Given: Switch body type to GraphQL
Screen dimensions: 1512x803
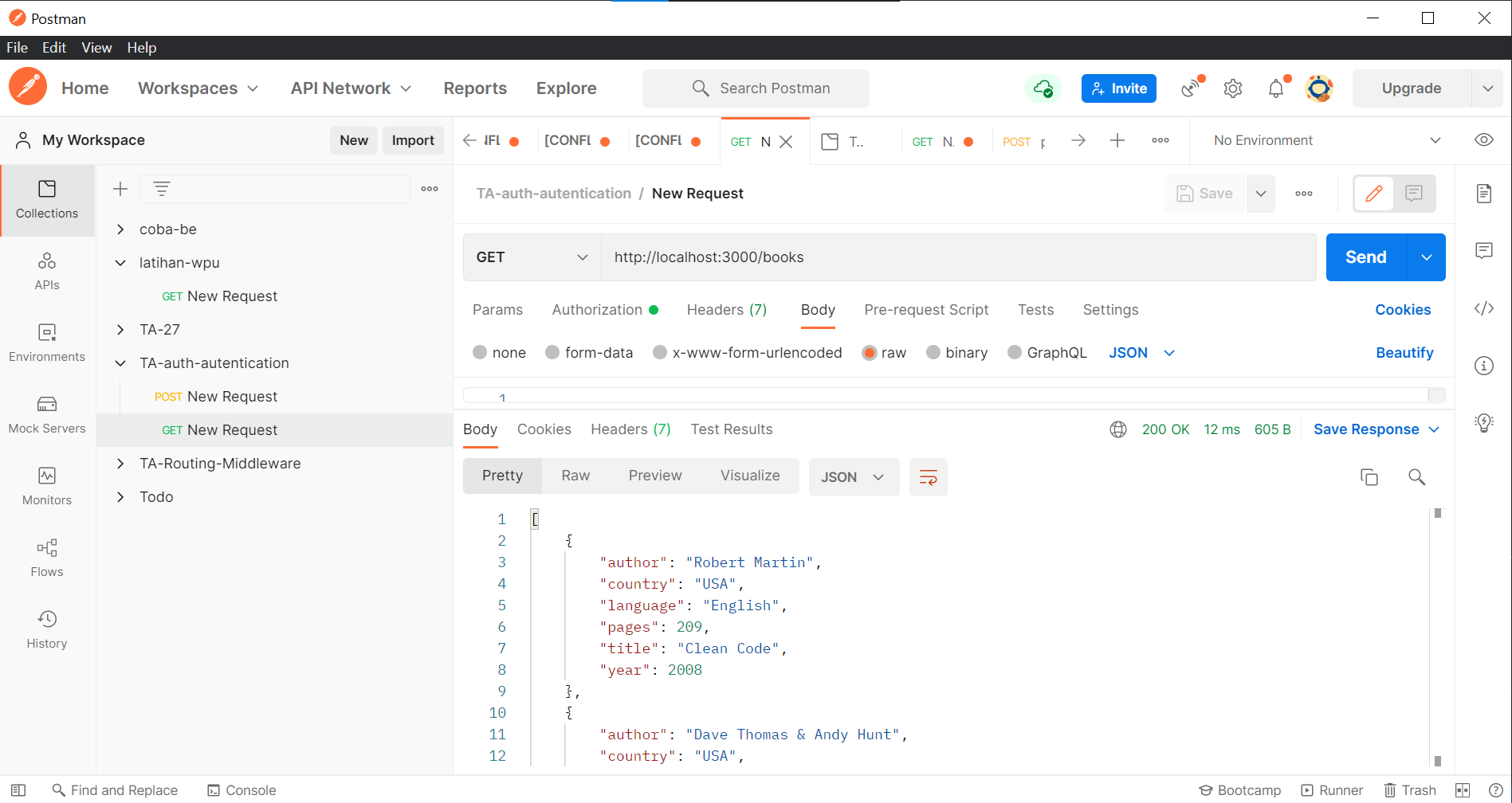Looking at the screenshot, I should (x=1047, y=352).
